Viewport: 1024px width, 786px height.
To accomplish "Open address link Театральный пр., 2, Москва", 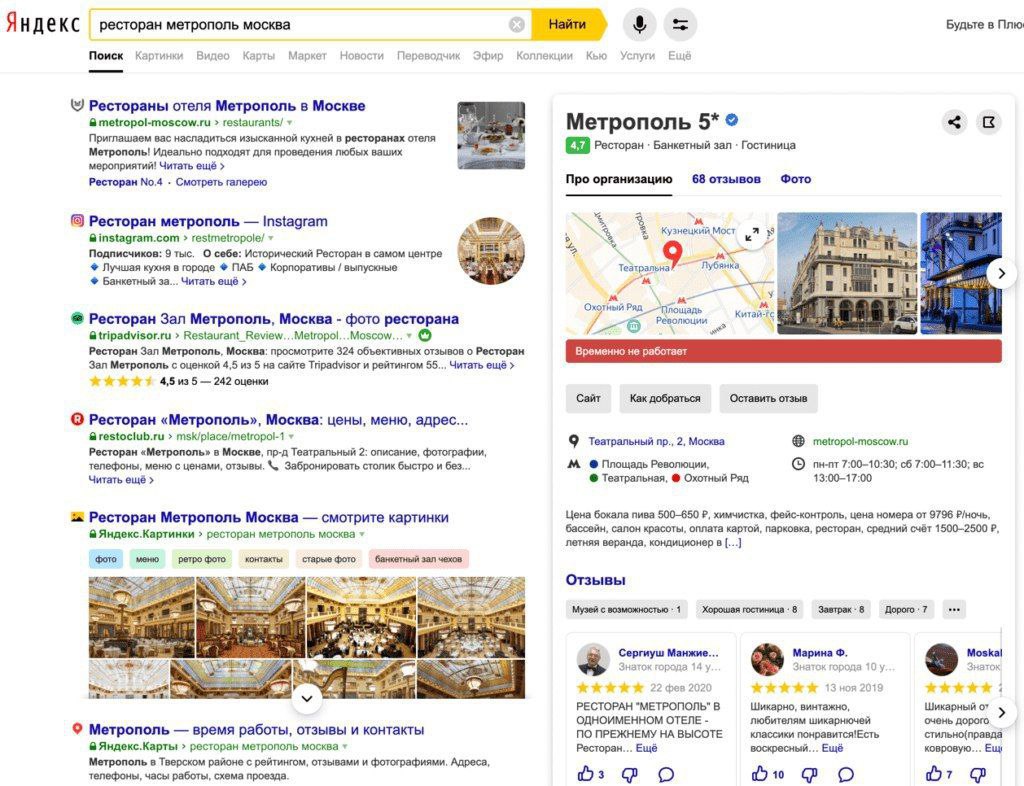I will 656,441.
